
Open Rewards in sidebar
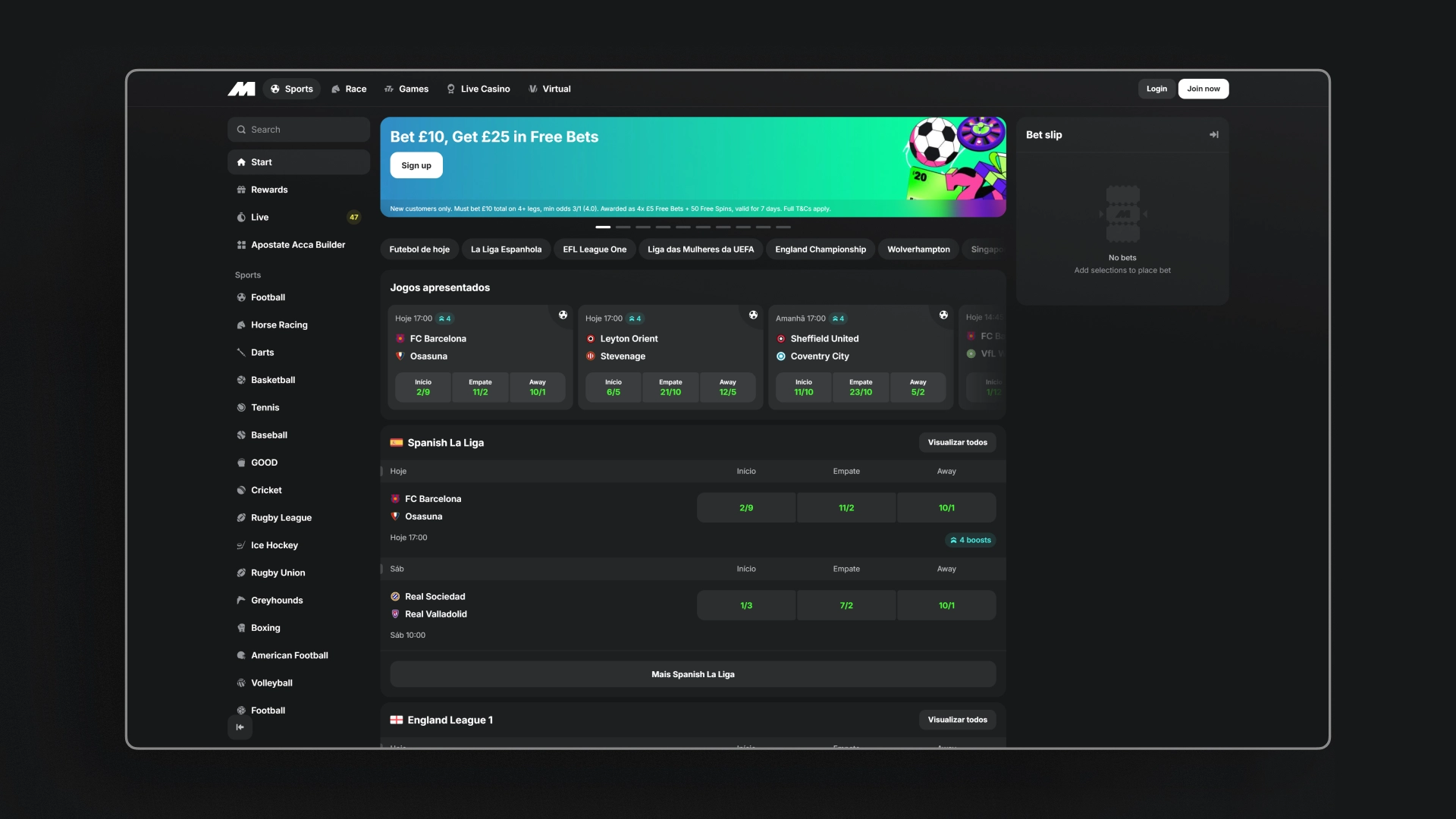coord(299,190)
